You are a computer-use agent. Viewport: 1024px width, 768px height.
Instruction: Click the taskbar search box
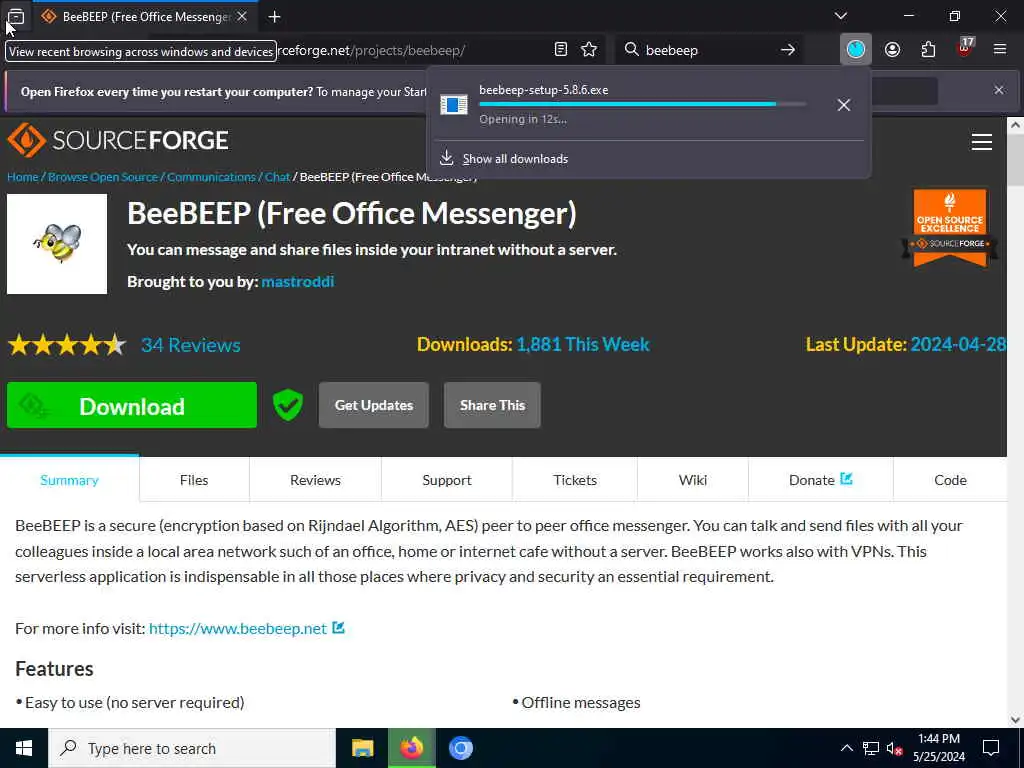[192, 748]
